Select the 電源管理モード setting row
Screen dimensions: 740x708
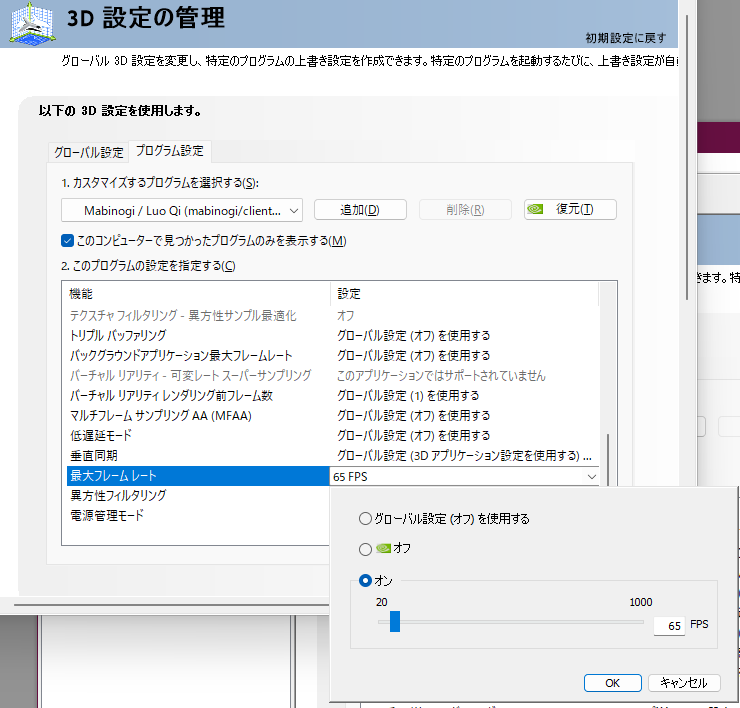[198, 515]
